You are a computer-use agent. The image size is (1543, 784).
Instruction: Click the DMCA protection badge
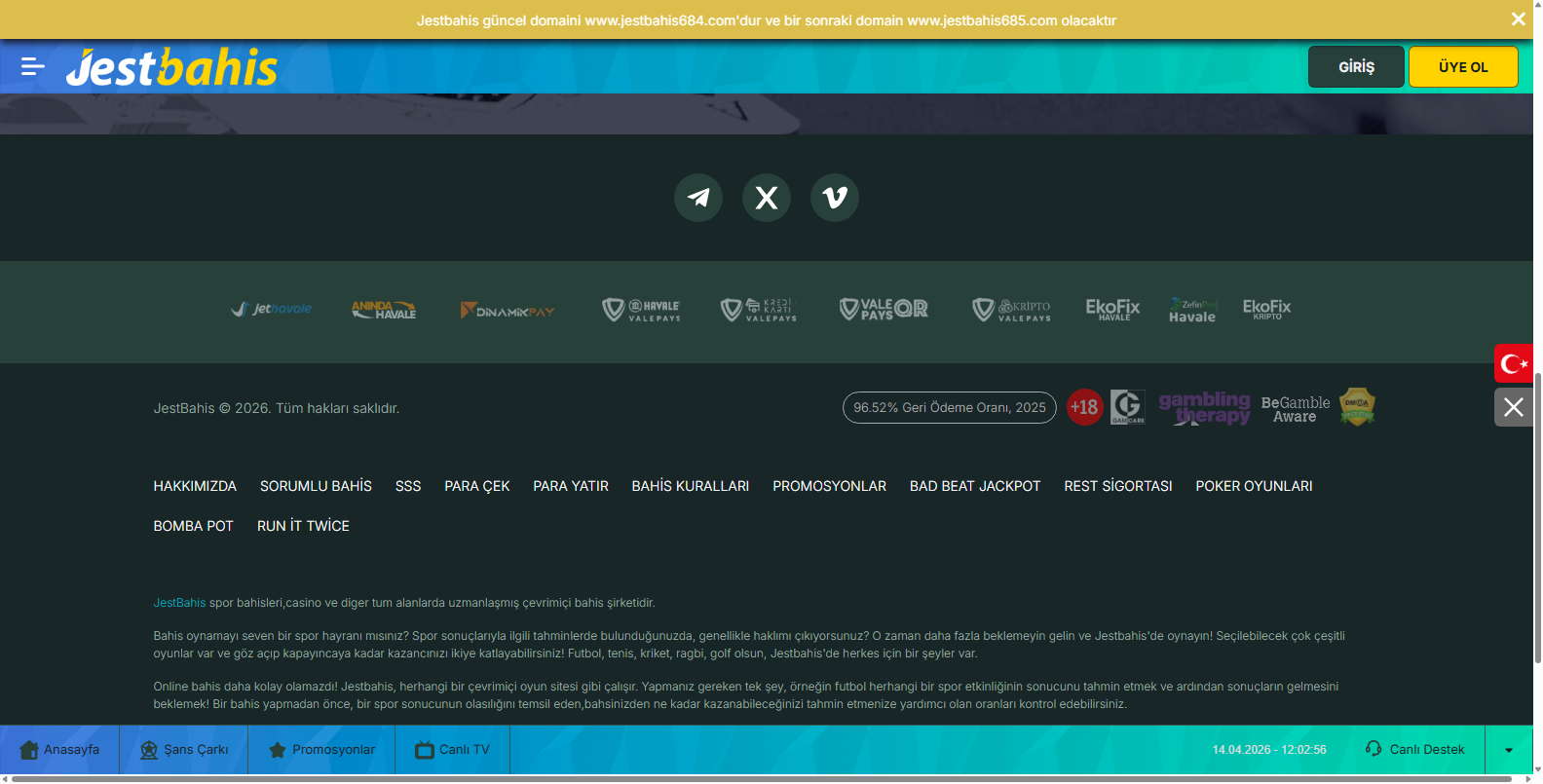1357,406
